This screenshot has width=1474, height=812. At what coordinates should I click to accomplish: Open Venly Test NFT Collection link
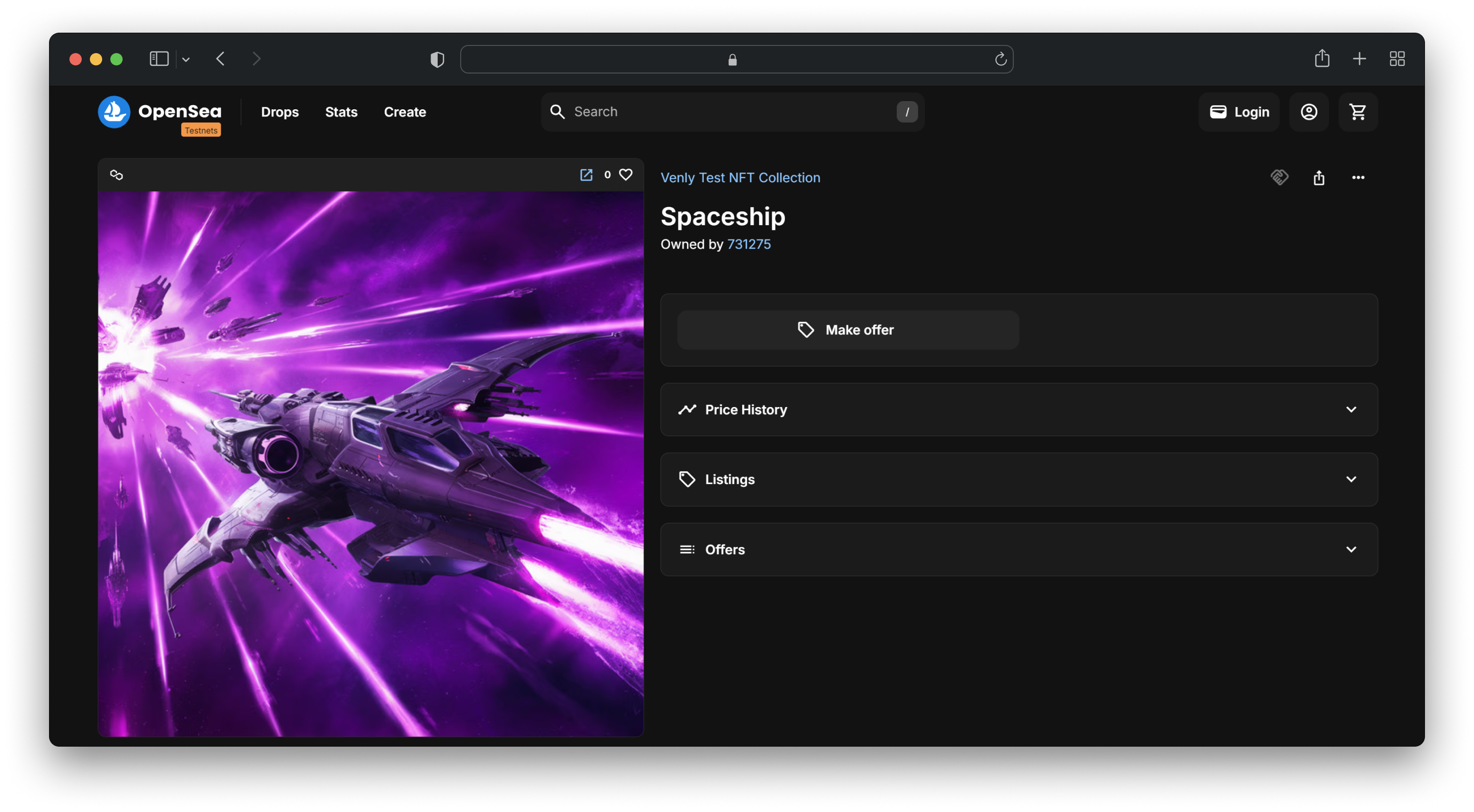coord(740,177)
